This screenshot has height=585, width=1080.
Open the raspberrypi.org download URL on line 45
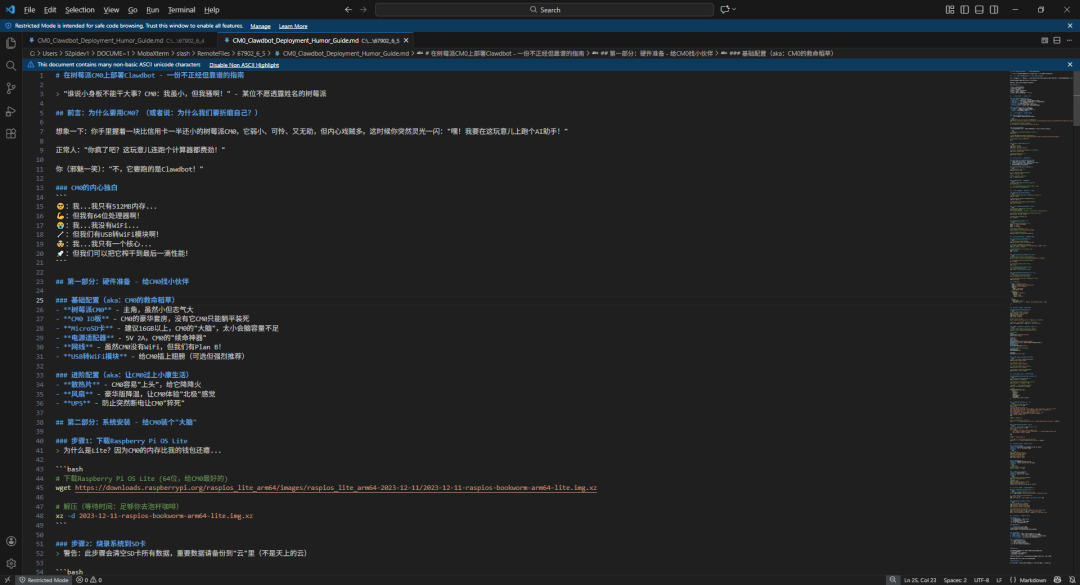(x=335, y=488)
